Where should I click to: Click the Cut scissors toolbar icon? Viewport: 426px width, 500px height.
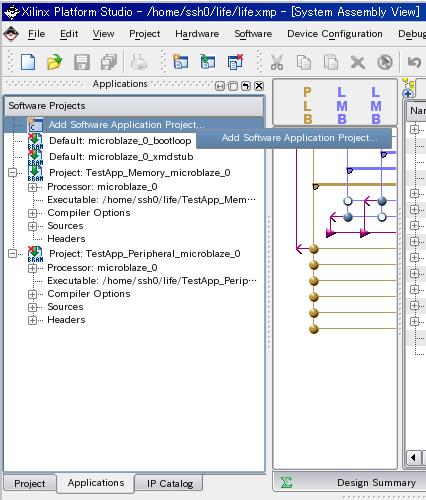[277, 62]
